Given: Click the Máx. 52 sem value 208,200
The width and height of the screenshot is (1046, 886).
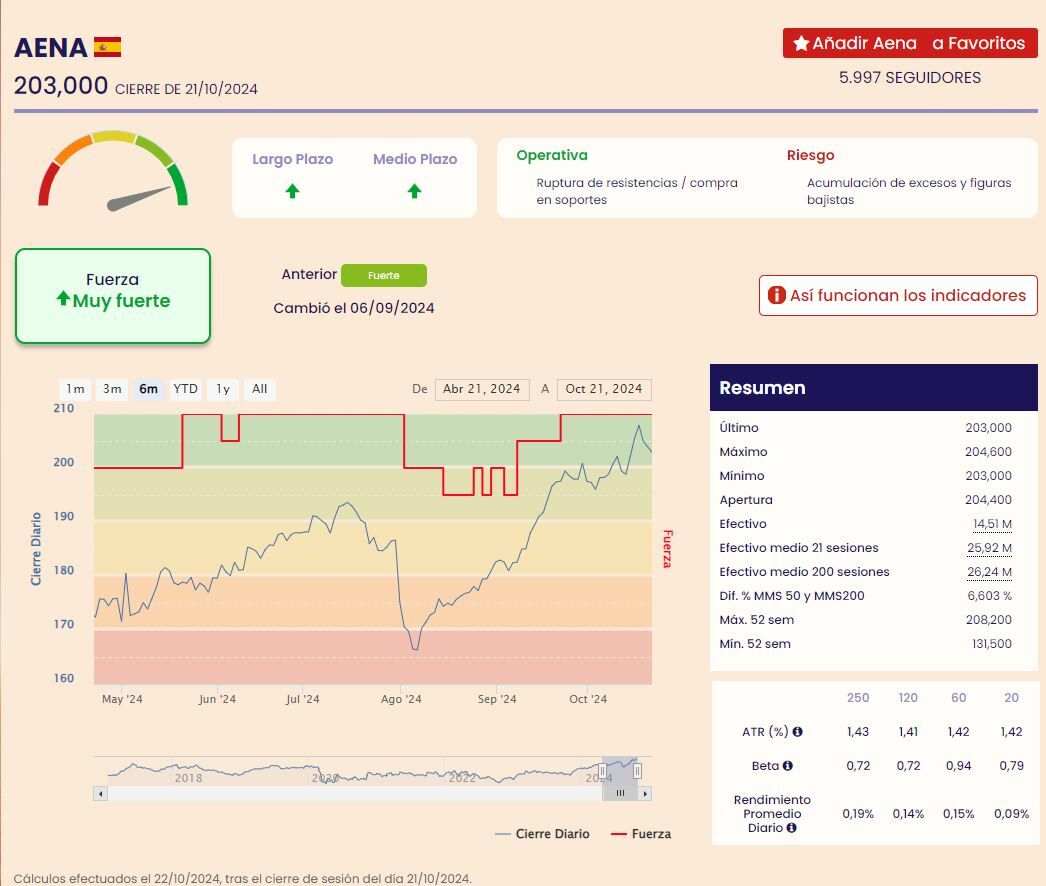Looking at the screenshot, I should 989,620.
